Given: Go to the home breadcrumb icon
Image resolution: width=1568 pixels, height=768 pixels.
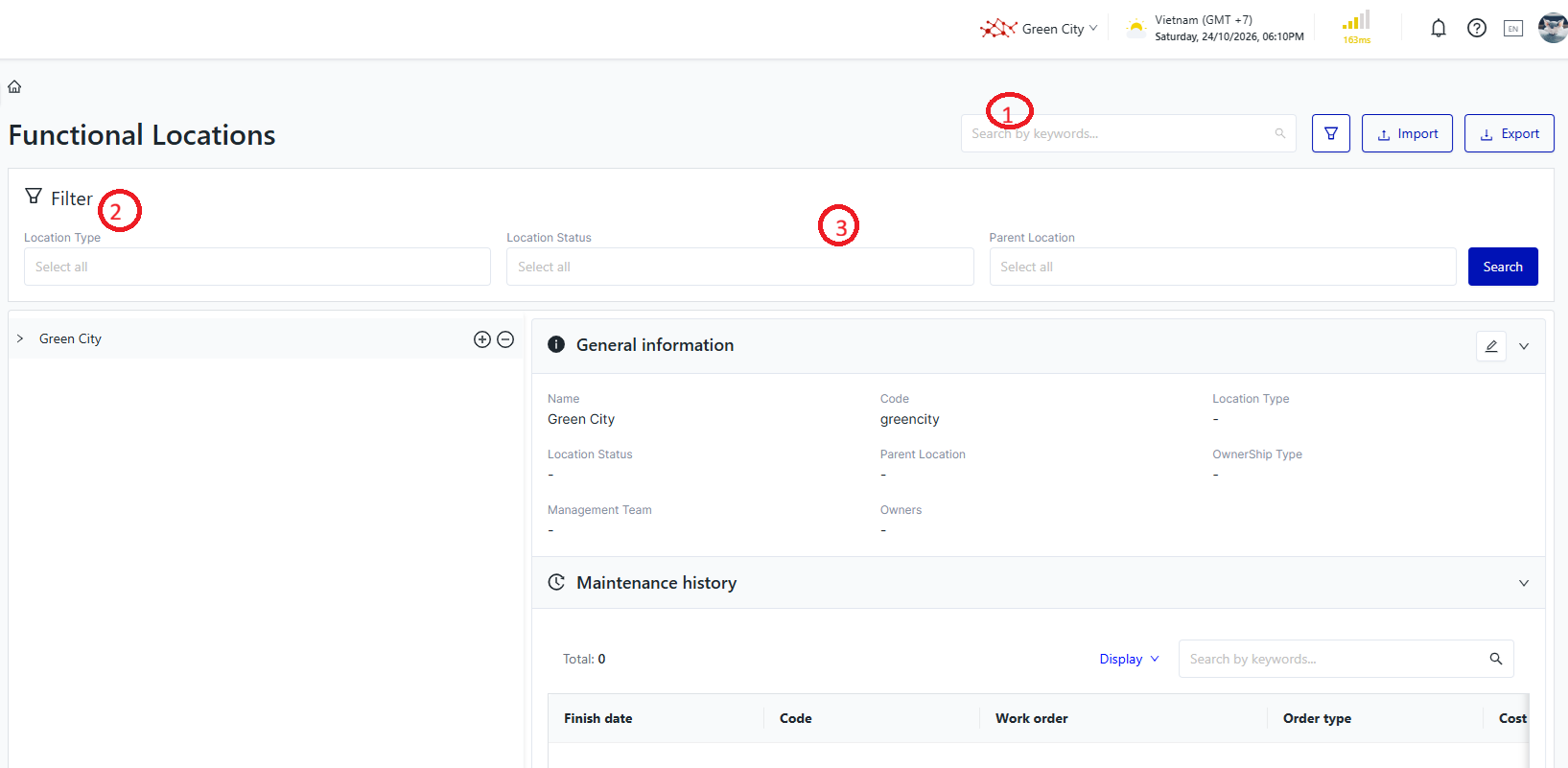Looking at the screenshot, I should click(x=14, y=86).
